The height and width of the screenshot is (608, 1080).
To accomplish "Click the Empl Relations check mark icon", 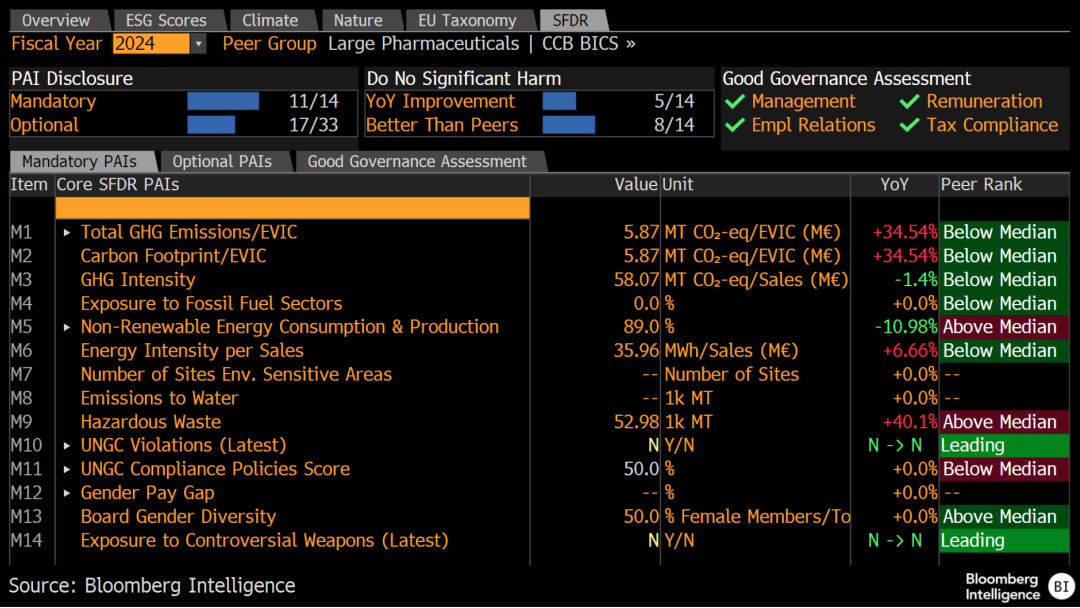I will pos(735,125).
